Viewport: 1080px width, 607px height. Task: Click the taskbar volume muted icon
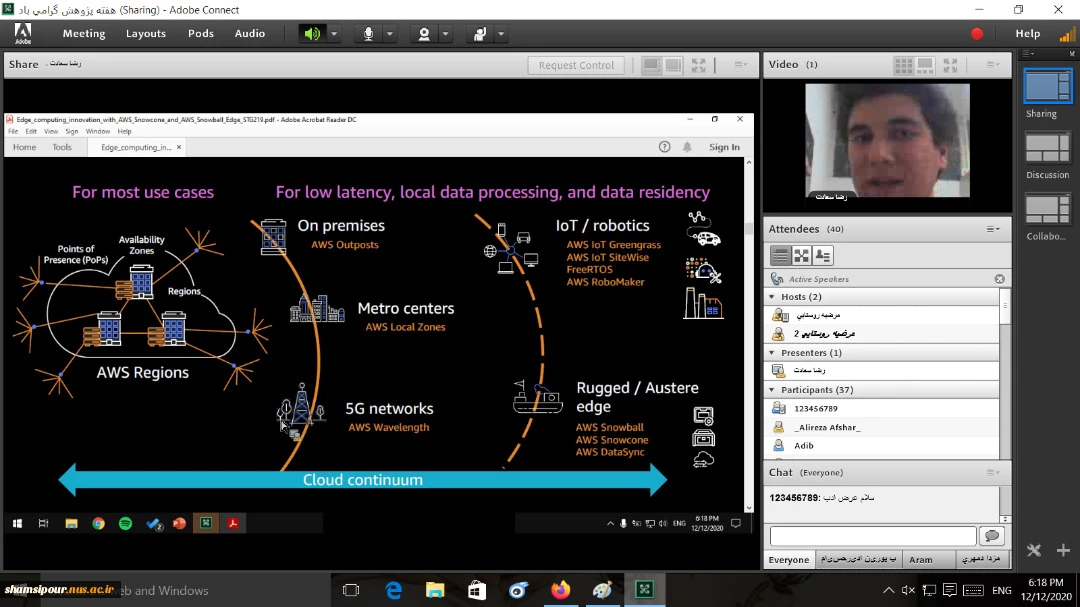pyautogui.click(x=908, y=590)
